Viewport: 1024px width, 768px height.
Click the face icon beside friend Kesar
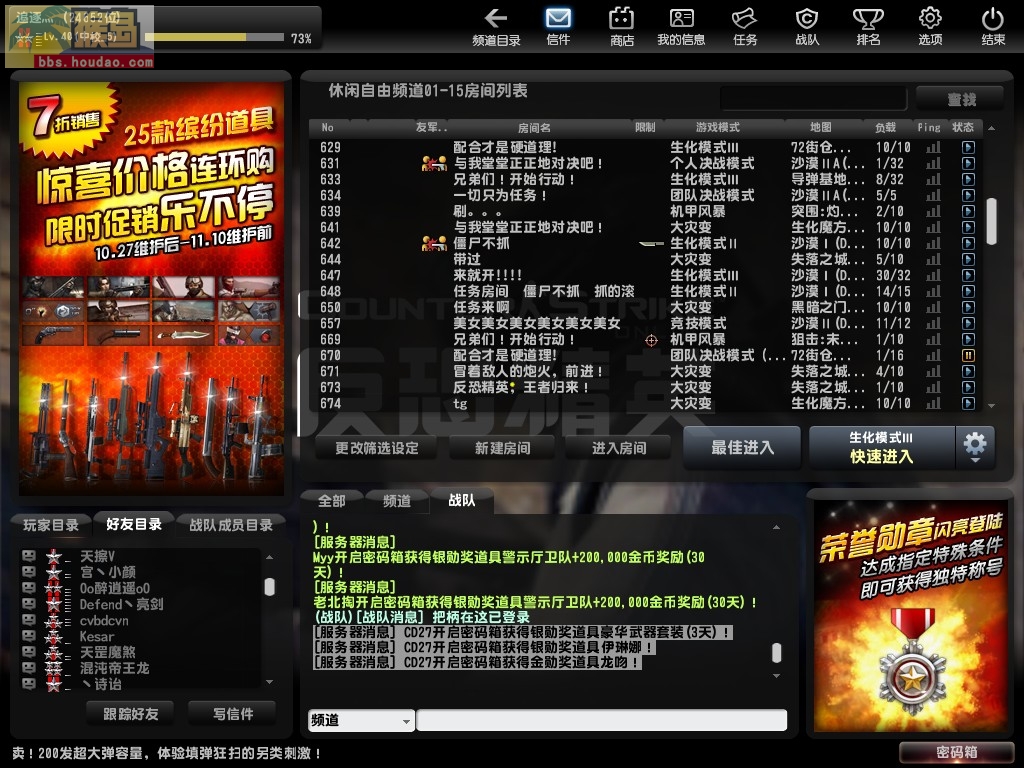29,636
